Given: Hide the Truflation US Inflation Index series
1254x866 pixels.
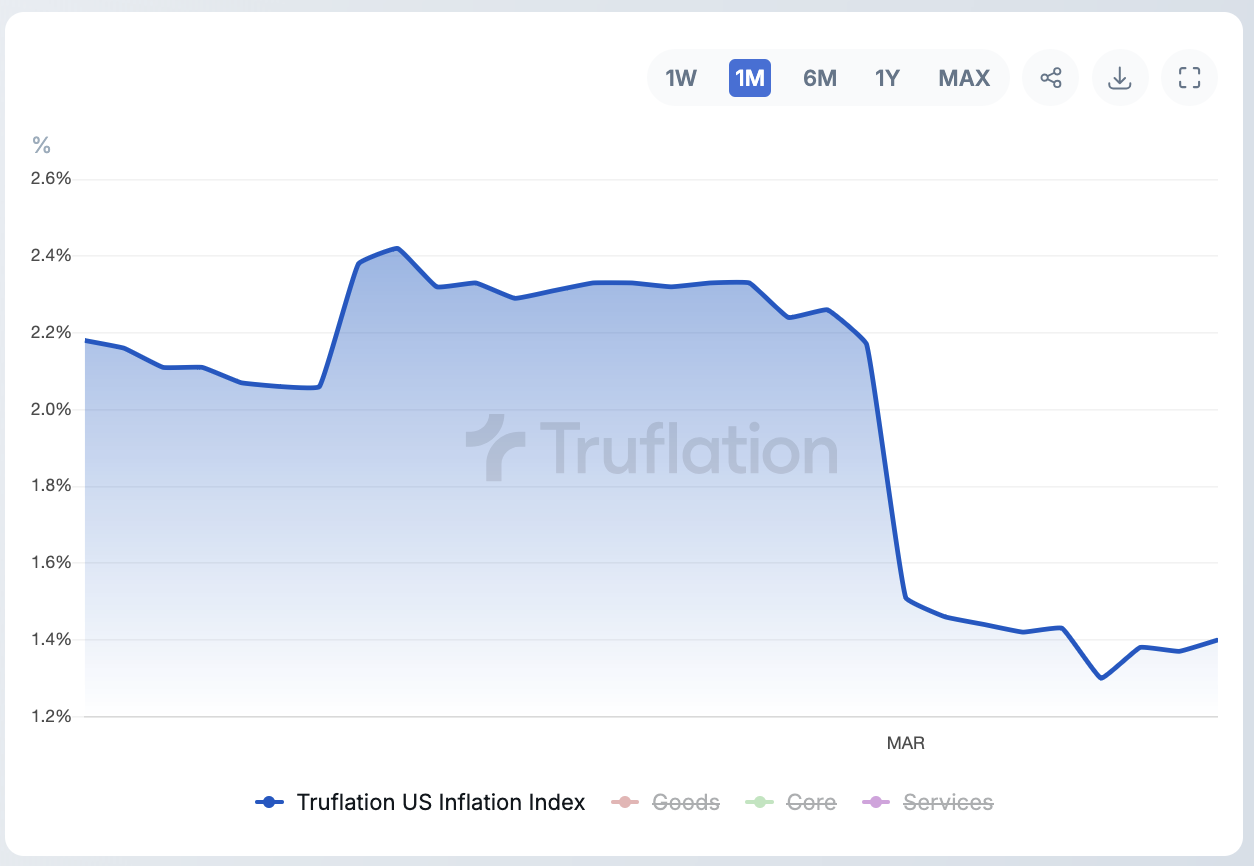Looking at the screenshot, I should click(x=440, y=802).
